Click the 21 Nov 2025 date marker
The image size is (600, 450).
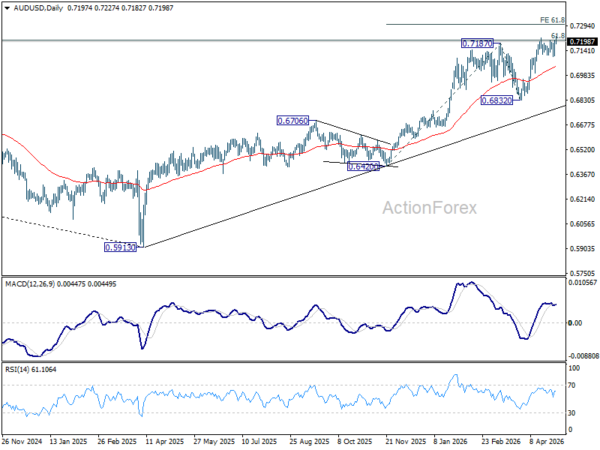click(406, 441)
